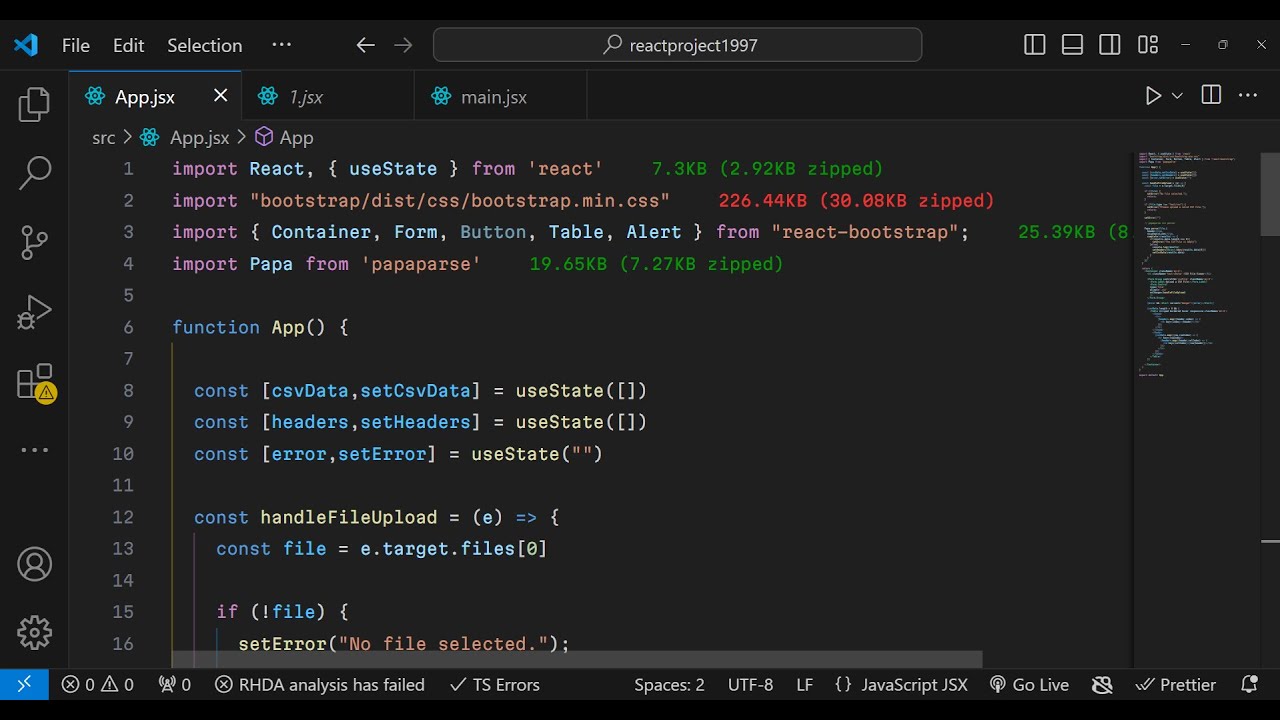Open the Source Control view
Screen dimensions: 1280x720
click(x=34, y=242)
